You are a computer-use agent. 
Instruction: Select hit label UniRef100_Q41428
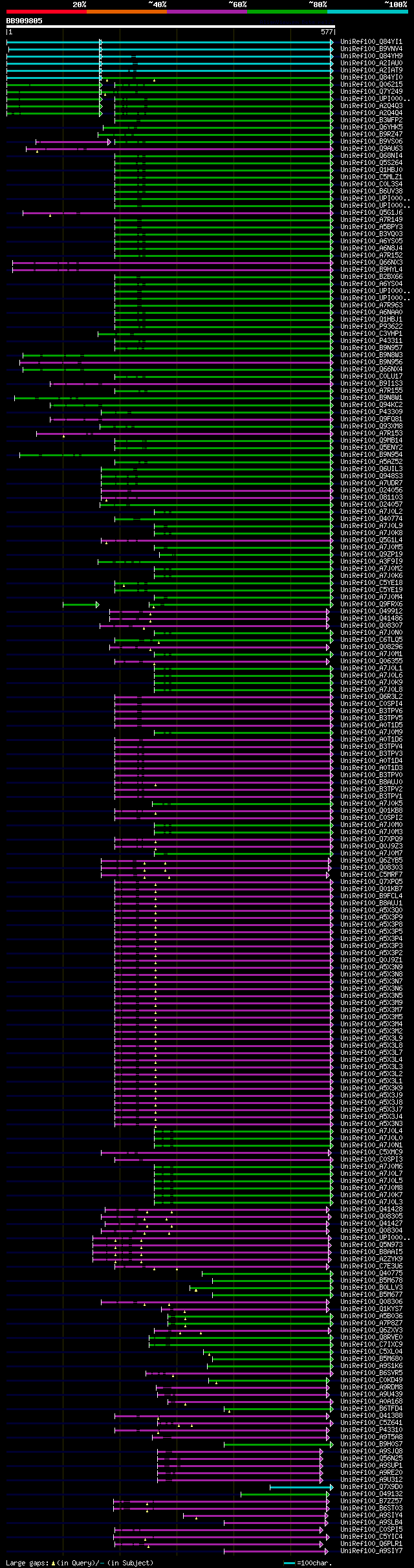tap(371, 1209)
